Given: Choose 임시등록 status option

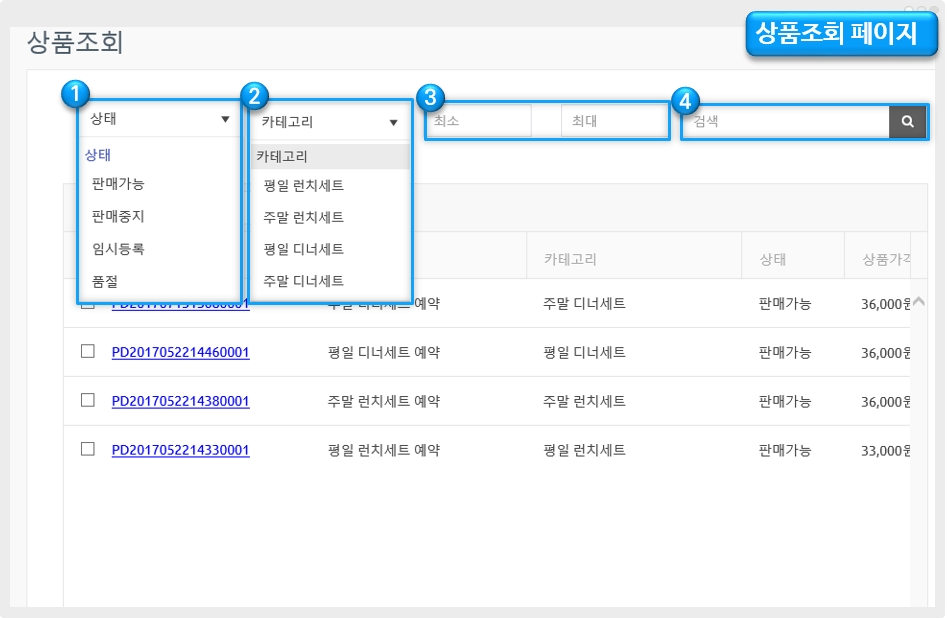Looking at the screenshot, I should coord(118,249).
